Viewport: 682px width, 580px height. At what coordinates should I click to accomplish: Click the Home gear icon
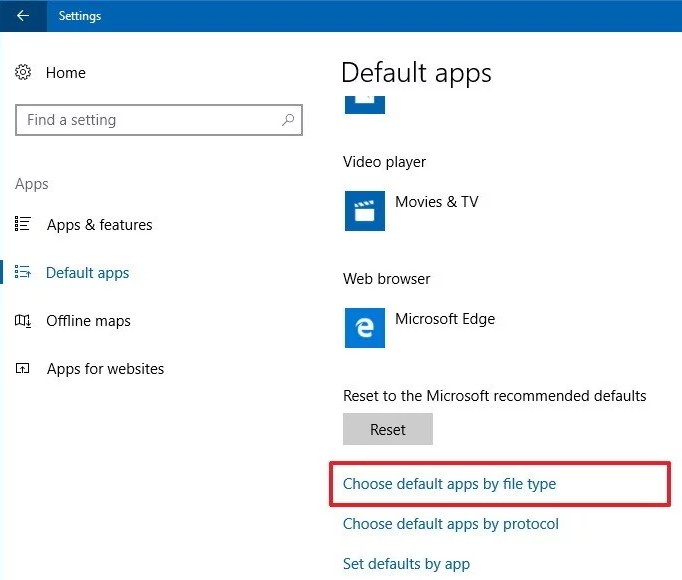(24, 73)
